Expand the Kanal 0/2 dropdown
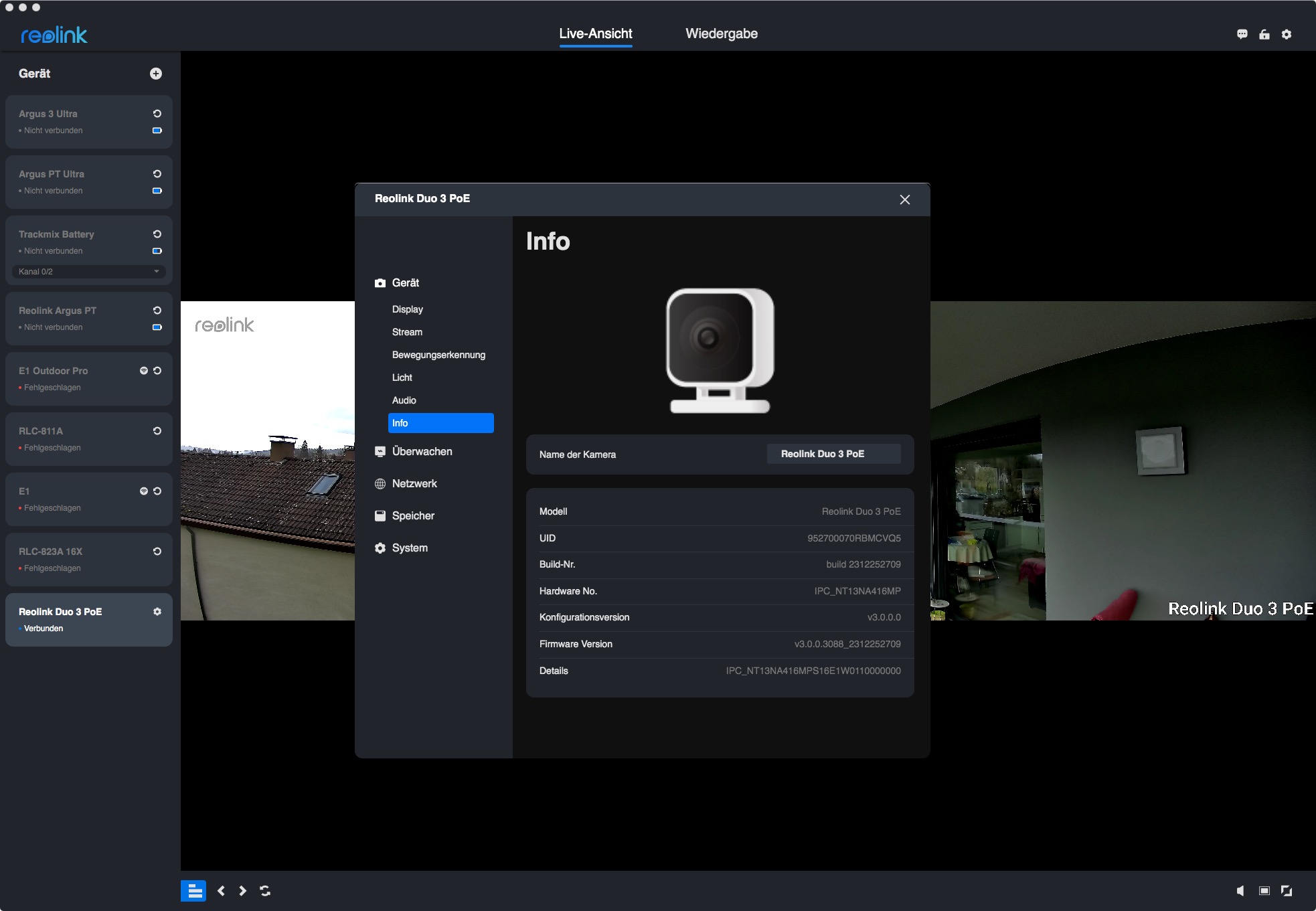The image size is (1316, 911). click(88, 272)
